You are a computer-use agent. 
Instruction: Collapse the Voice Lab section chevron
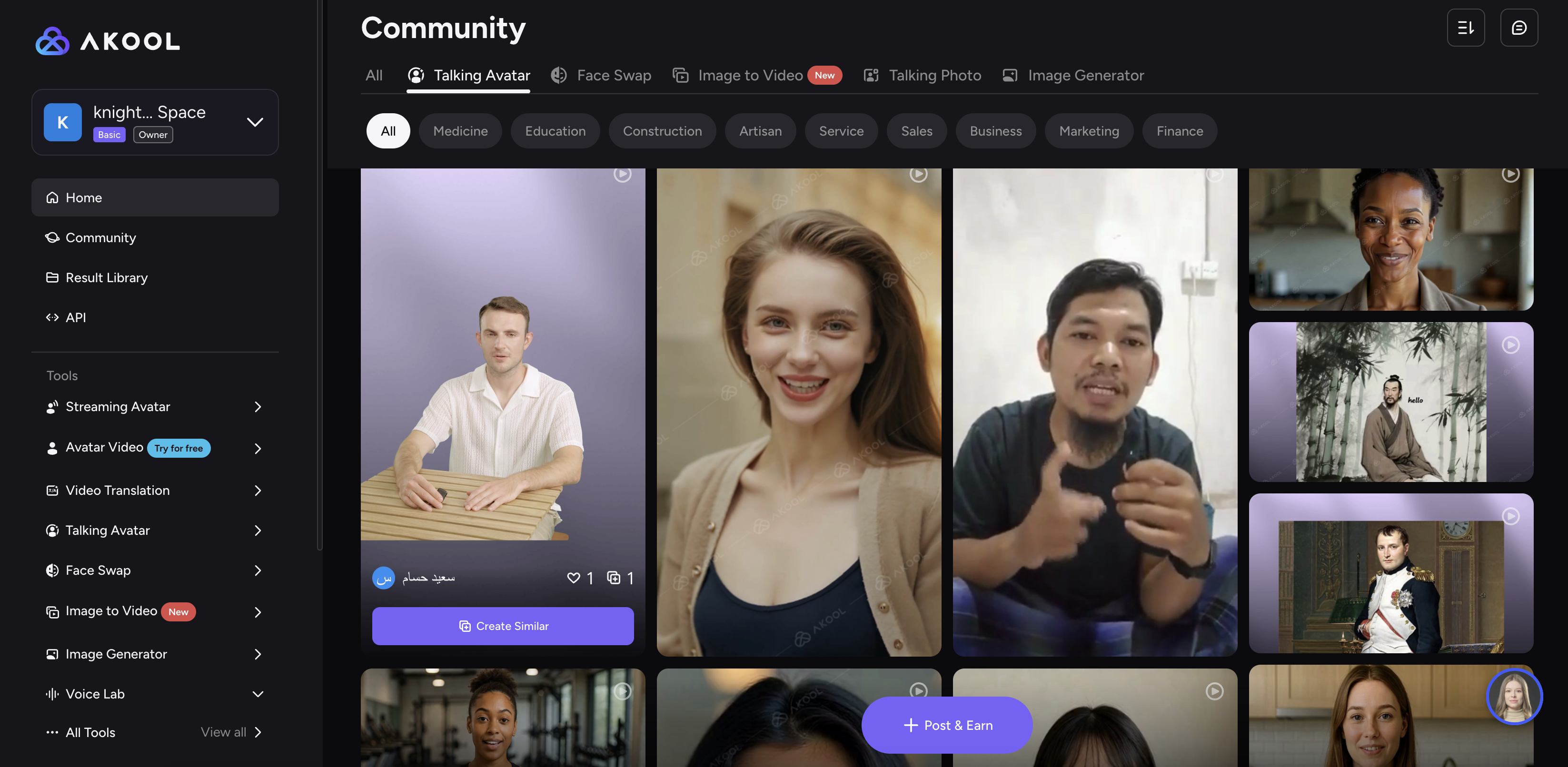pos(258,694)
